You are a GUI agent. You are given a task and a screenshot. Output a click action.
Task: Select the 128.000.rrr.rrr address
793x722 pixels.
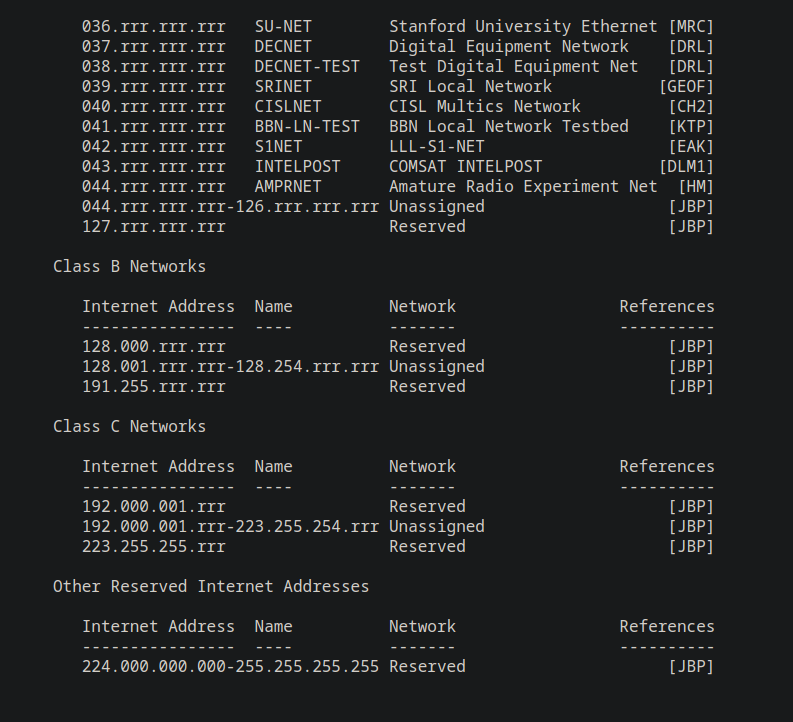click(154, 346)
